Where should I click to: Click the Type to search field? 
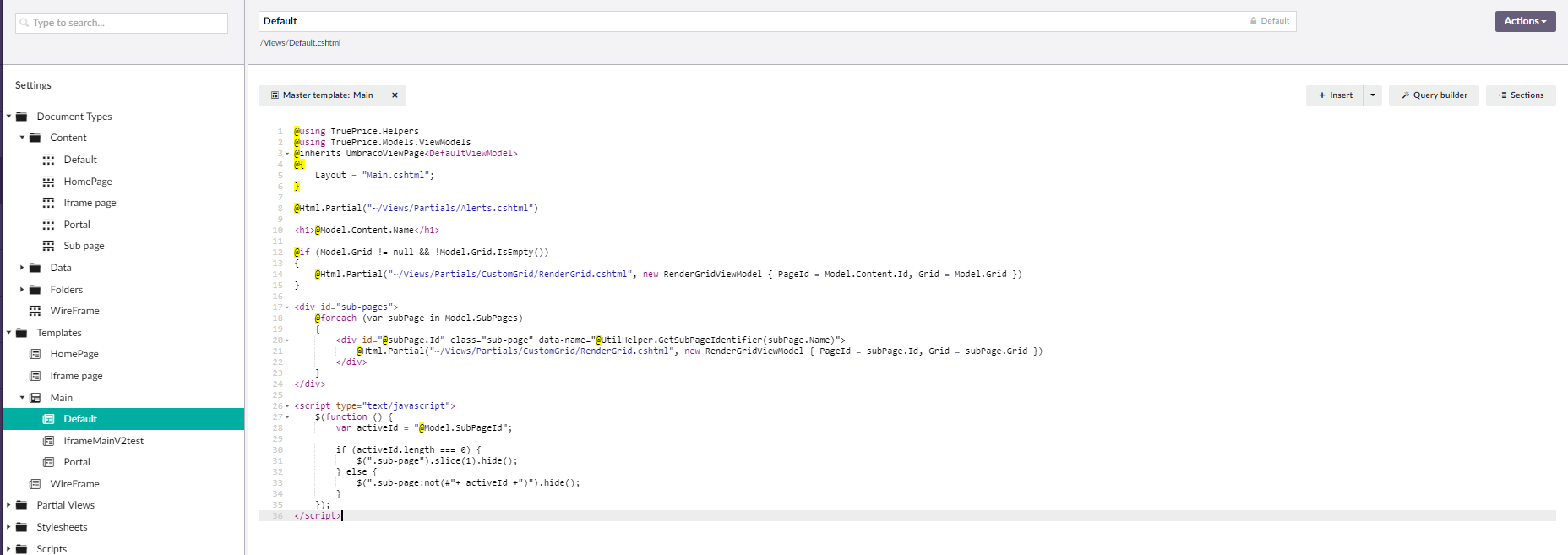click(122, 23)
